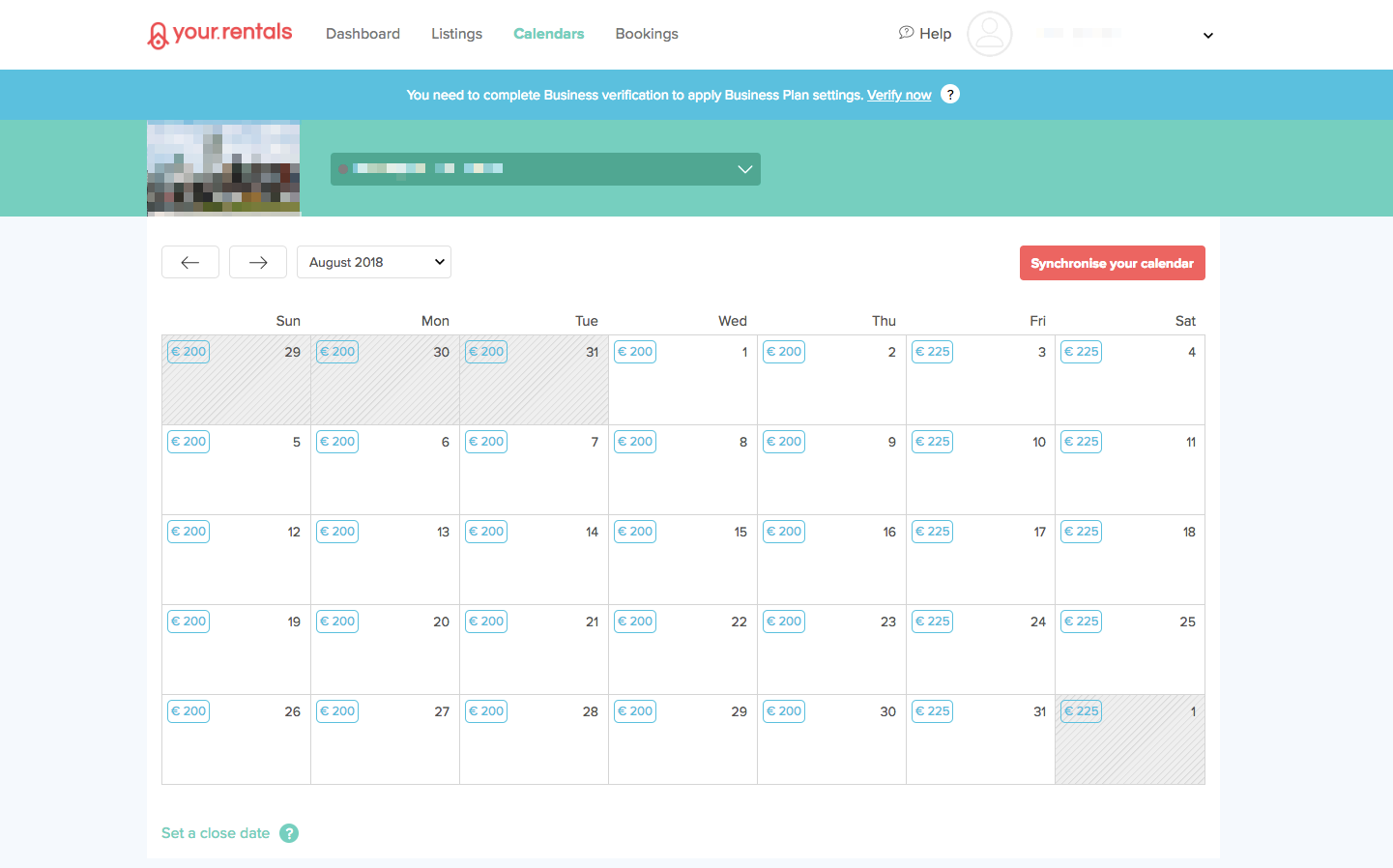This screenshot has width=1393, height=868.
Task: Click the €200 price tag on Tue 14
Action: click(x=486, y=532)
